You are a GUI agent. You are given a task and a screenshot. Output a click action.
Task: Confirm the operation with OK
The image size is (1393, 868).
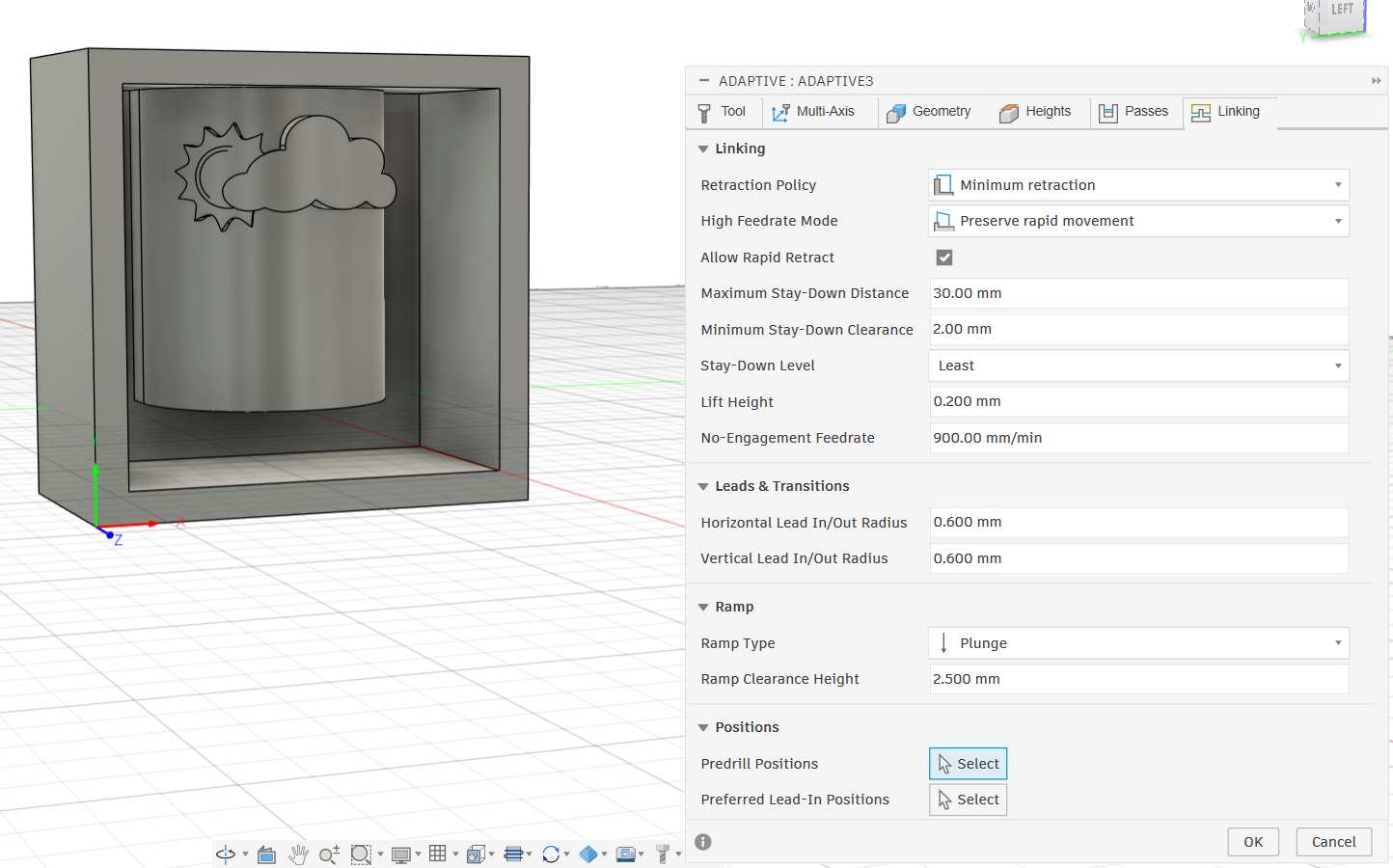coord(1253,842)
